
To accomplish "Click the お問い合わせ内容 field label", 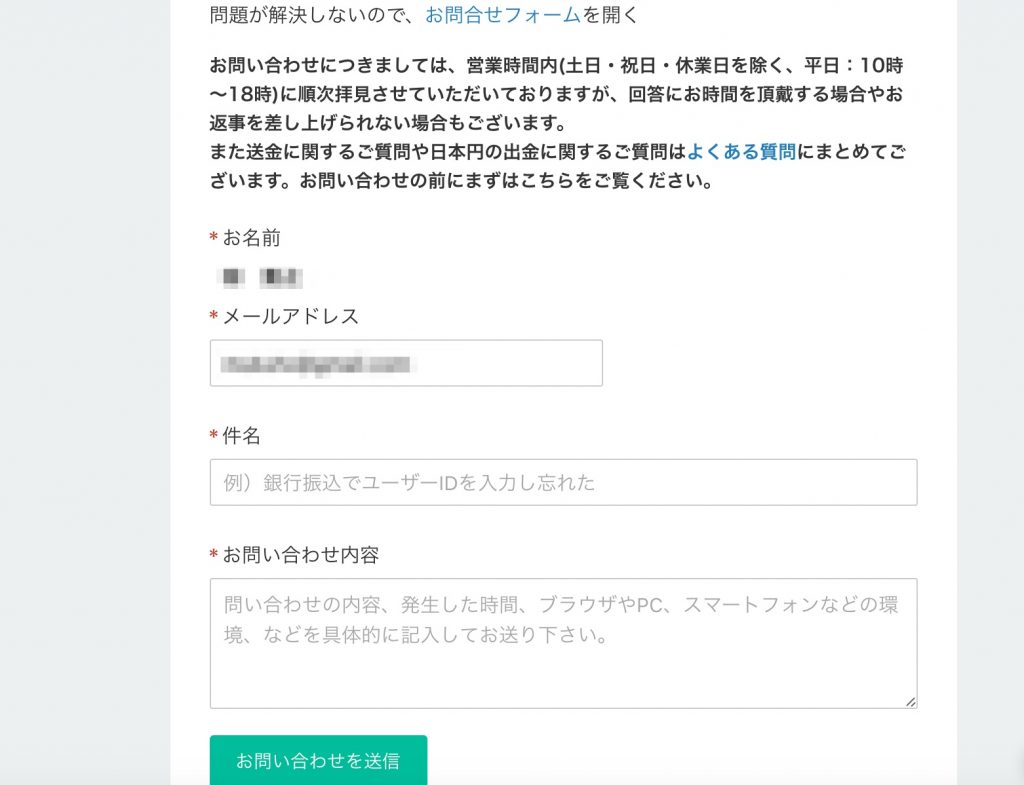I will point(301,555).
